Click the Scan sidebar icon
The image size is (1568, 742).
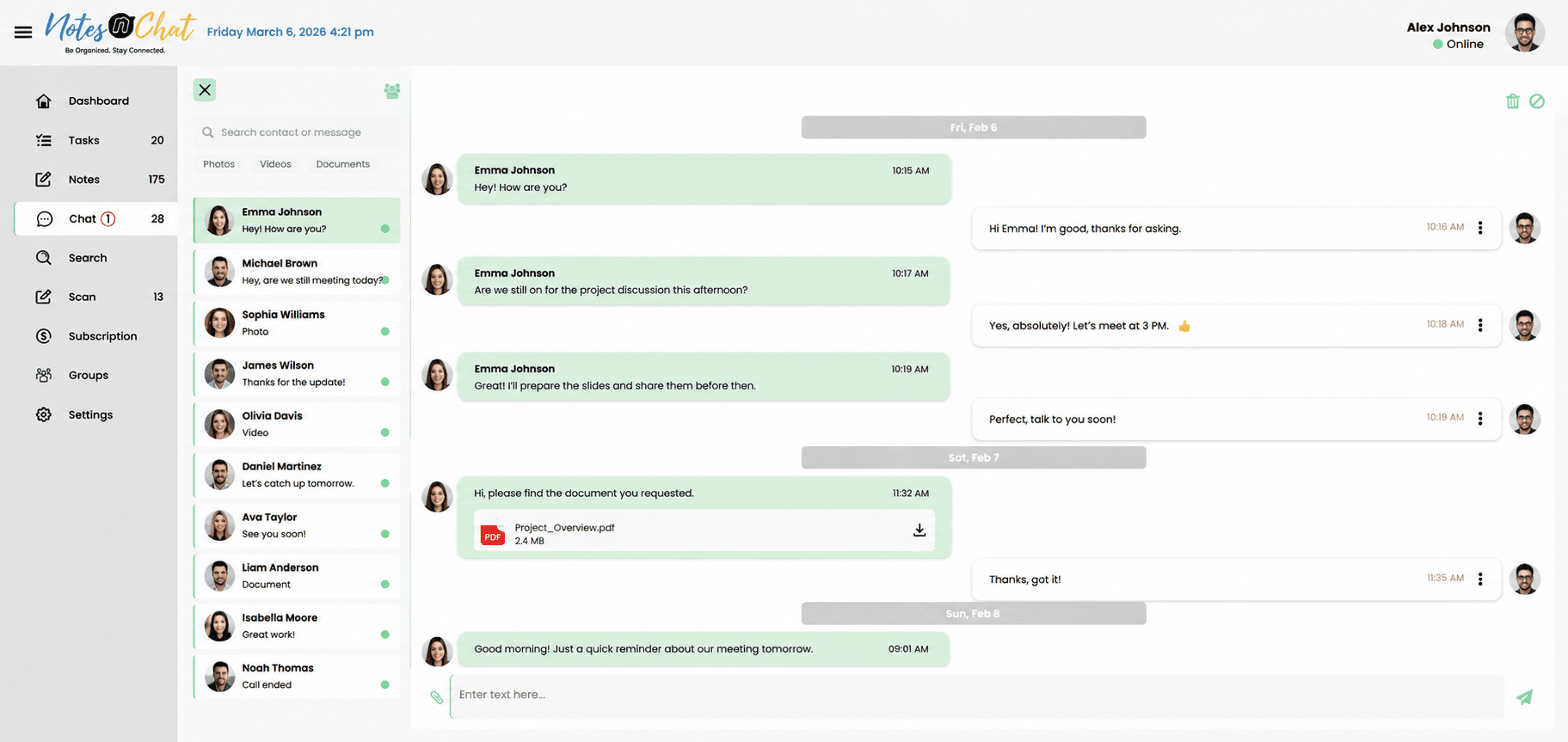44,297
